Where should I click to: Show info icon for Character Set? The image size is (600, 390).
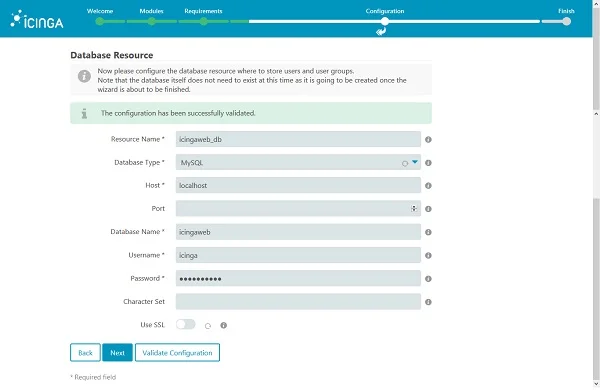(428, 302)
